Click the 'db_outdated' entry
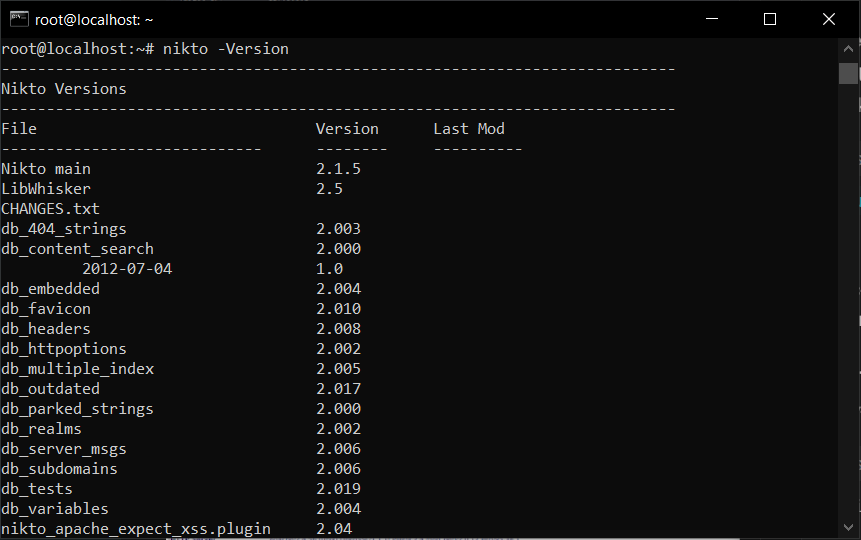The width and height of the screenshot is (861, 540). [51, 389]
